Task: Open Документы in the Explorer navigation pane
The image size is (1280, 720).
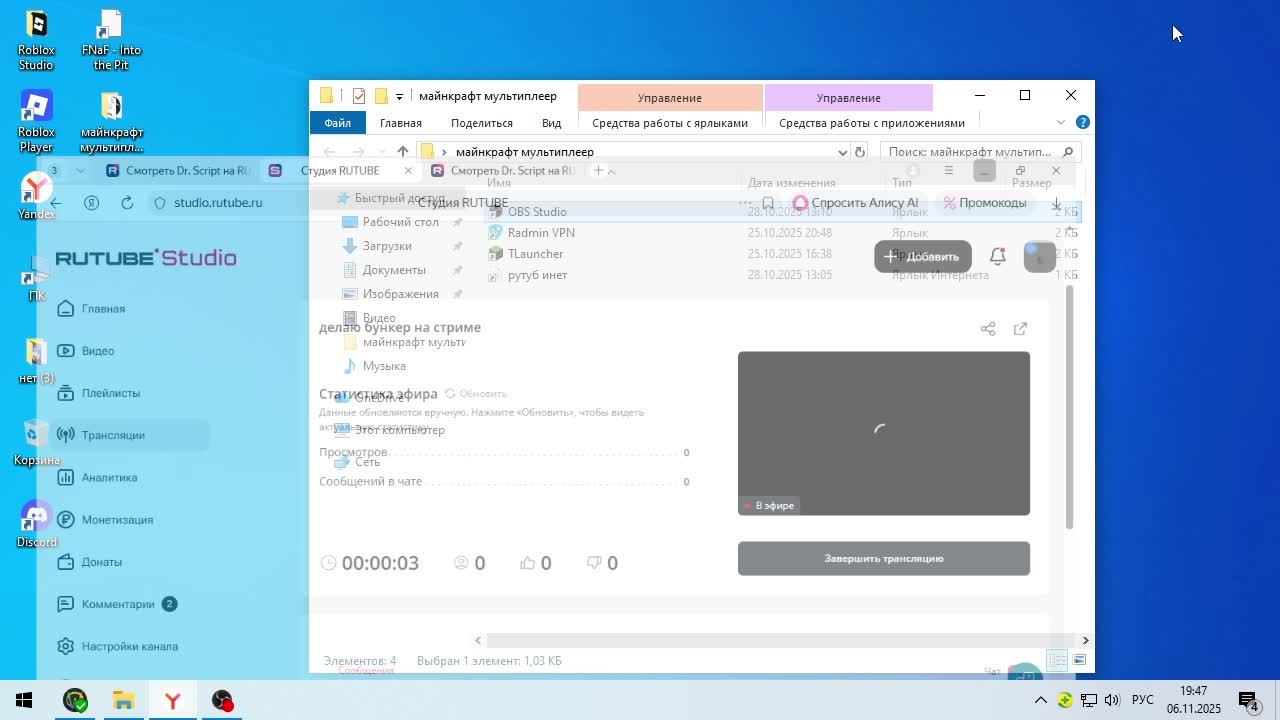Action: 394,270
